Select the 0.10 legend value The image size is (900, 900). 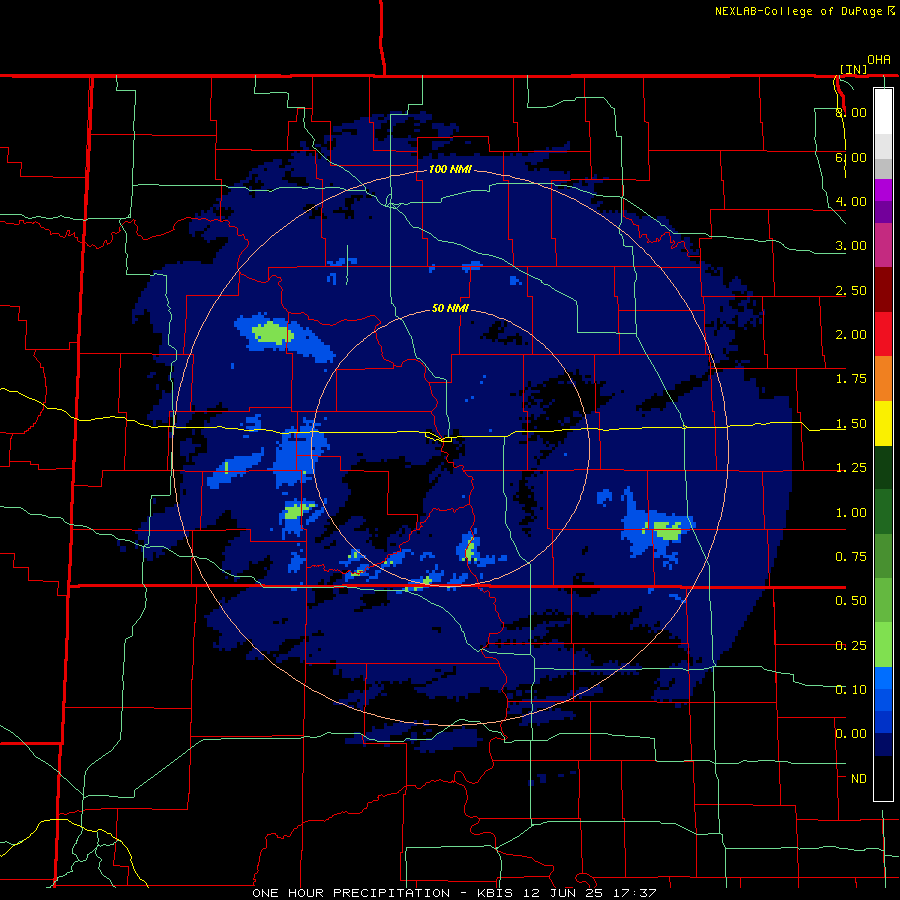(x=851, y=690)
